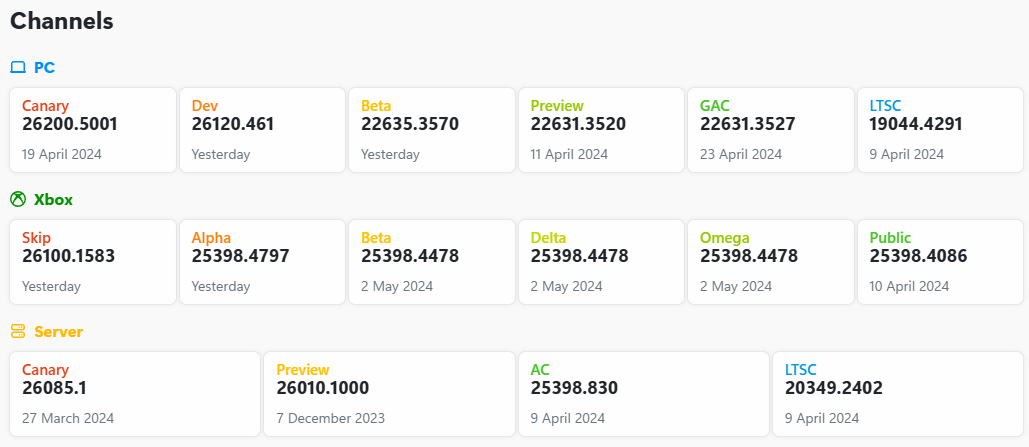The width and height of the screenshot is (1029, 447).
Task: Click 2 May 2024 under Xbox Beta
Action: pos(397,287)
